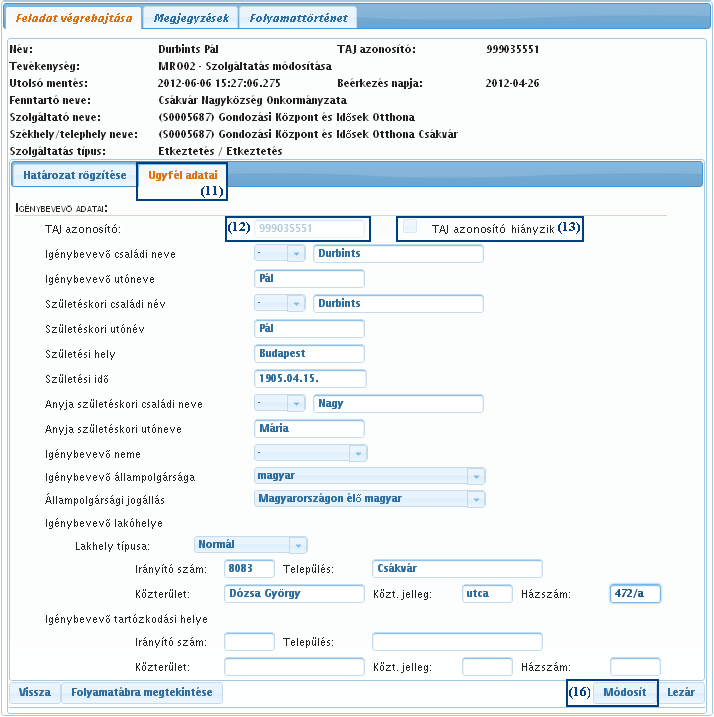Image resolution: width=714 pixels, height=717 pixels.
Task: Click Igénybevevő családi neve field with Durbints
Action: (x=398, y=253)
